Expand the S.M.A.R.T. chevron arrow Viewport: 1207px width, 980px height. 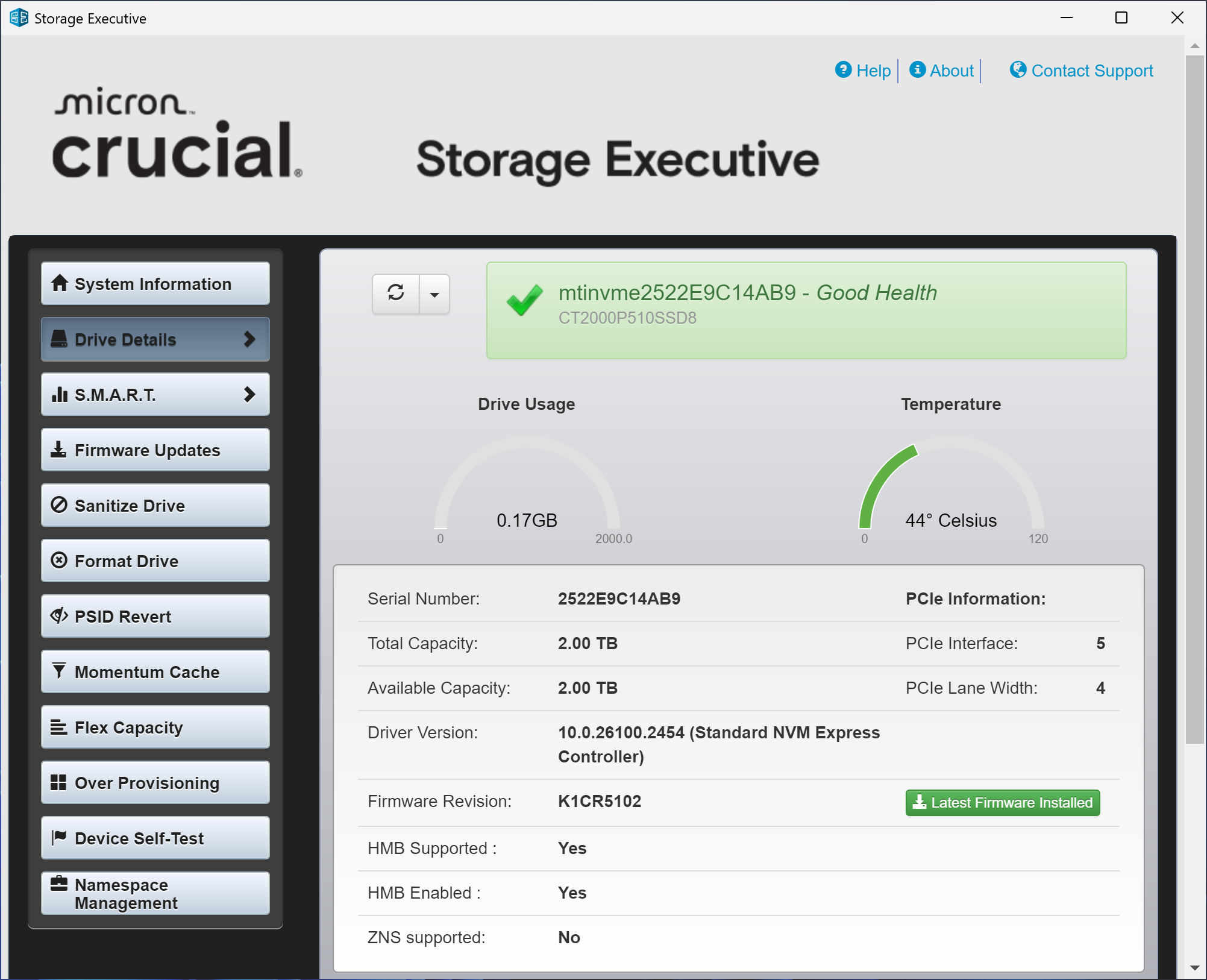(x=249, y=395)
